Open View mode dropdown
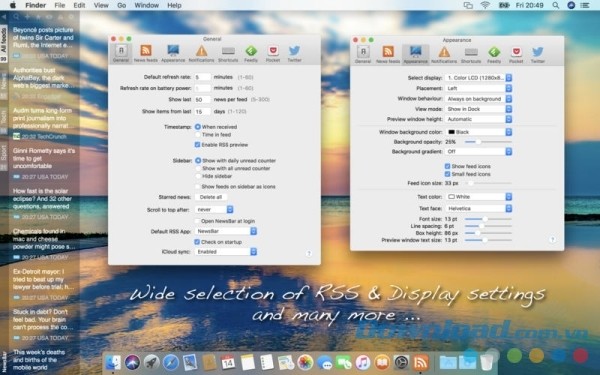The height and width of the screenshot is (375, 600). (478, 109)
